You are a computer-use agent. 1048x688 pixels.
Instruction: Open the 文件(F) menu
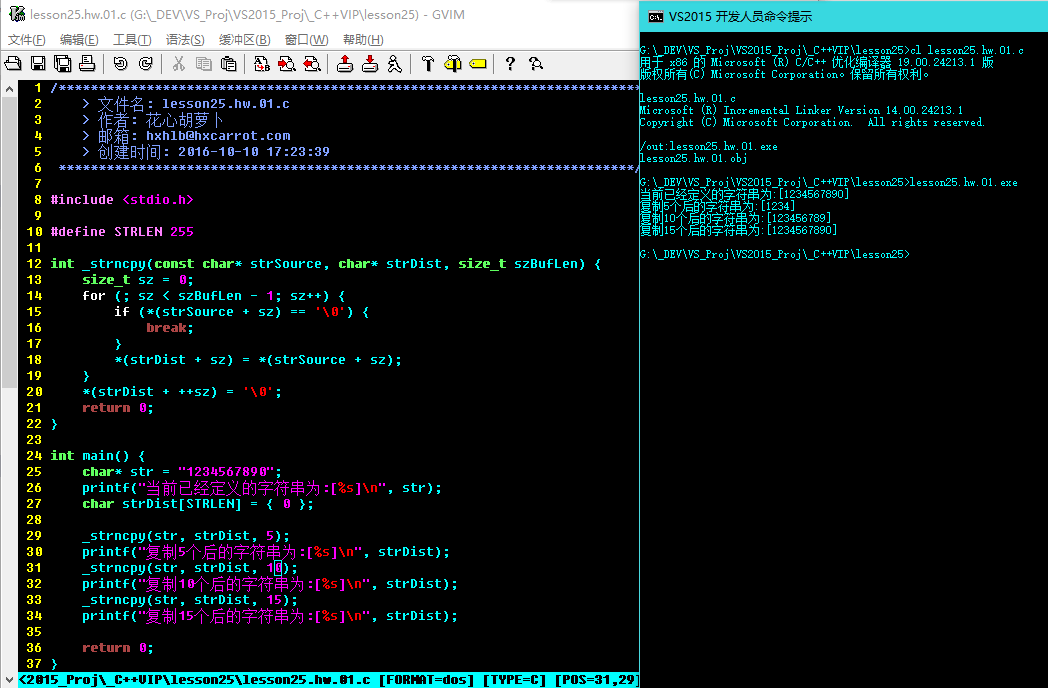coord(27,40)
